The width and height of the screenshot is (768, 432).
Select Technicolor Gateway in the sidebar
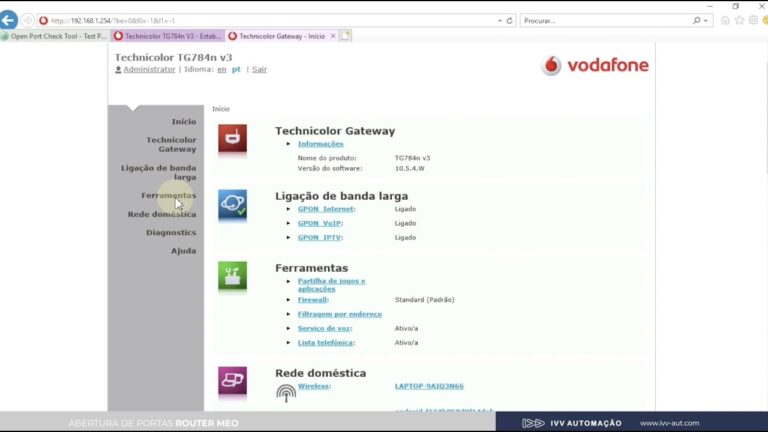(x=171, y=144)
